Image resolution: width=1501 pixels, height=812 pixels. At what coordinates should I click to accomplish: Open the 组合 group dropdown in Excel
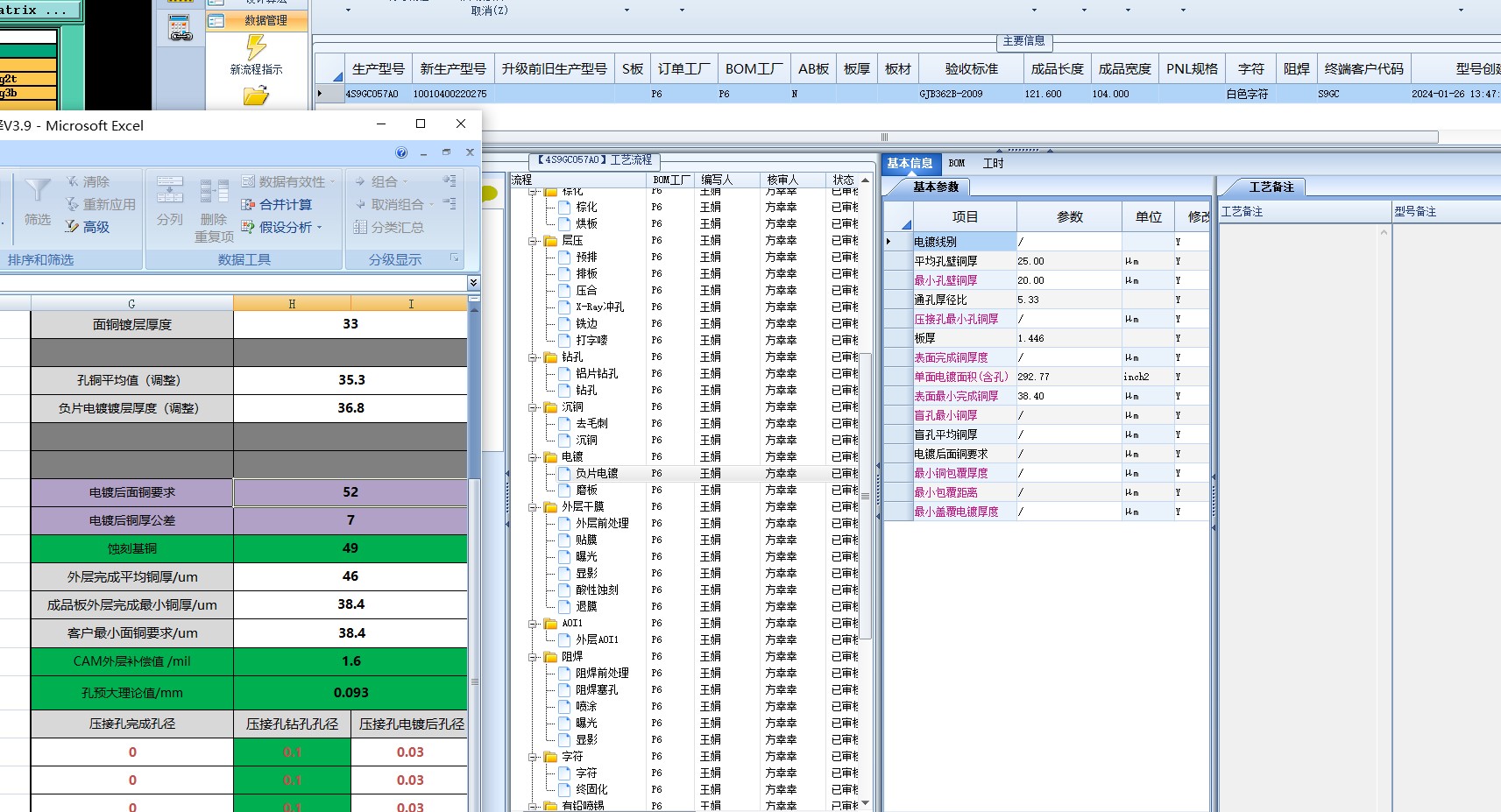click(381, 181)
